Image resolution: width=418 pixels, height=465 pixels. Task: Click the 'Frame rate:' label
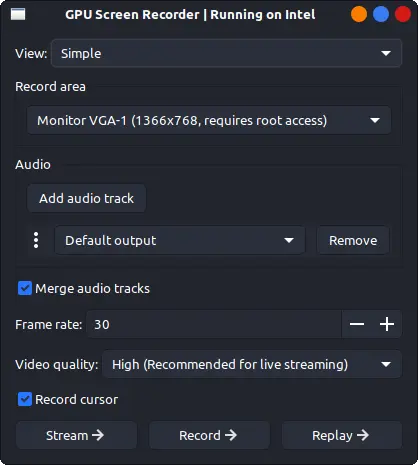[49, 325]
